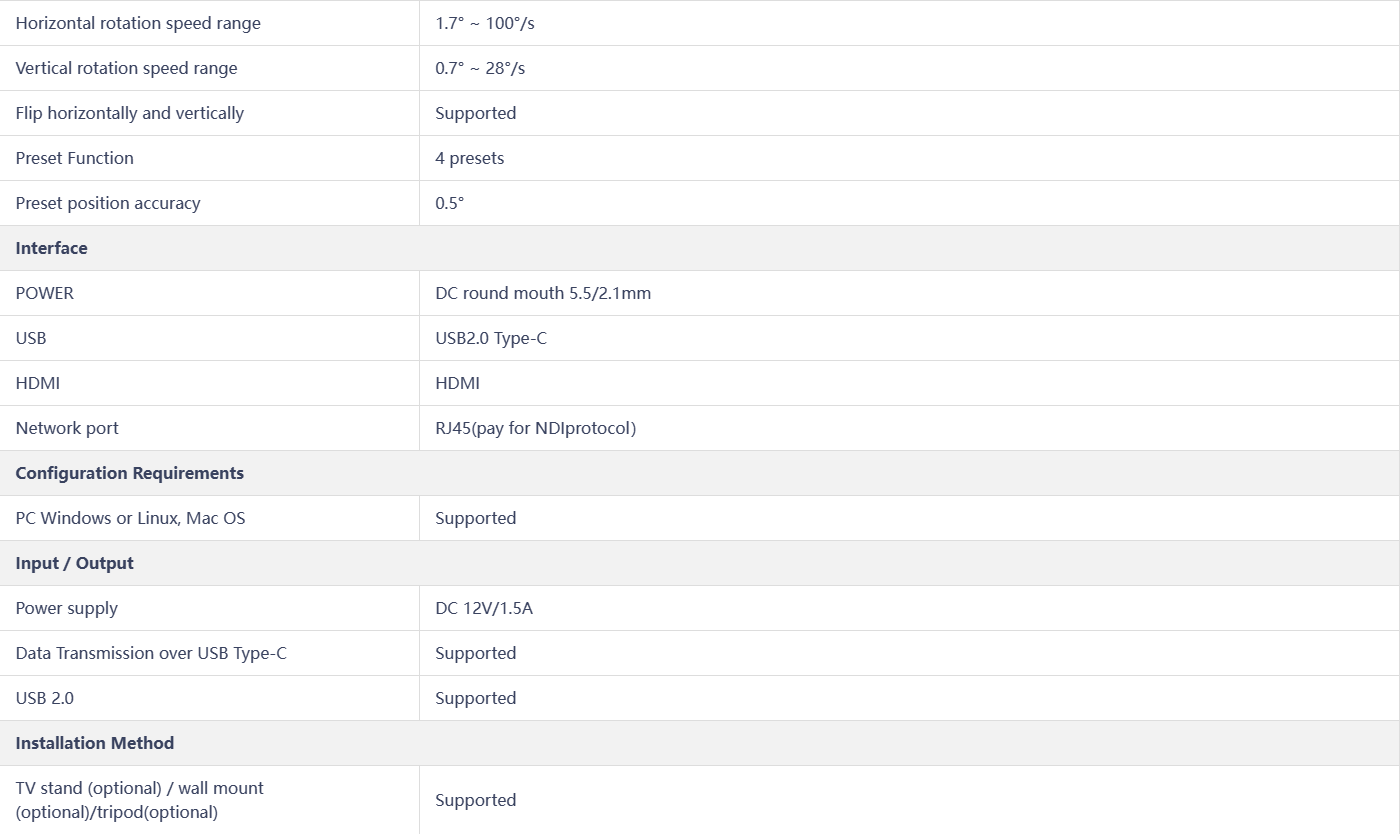Select the RJ45(pay for NDIprotocol) value
The height and width of the screenshot is (834, 1400).
536,428
